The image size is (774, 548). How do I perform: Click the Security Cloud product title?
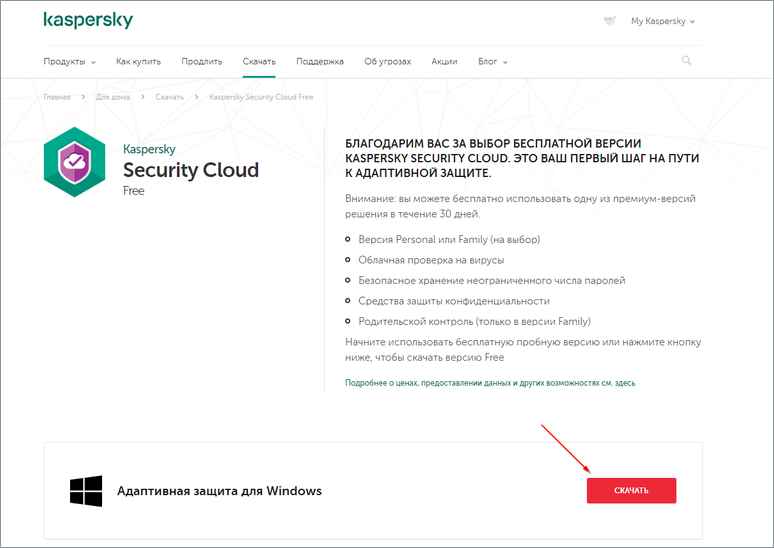point(191,170)
